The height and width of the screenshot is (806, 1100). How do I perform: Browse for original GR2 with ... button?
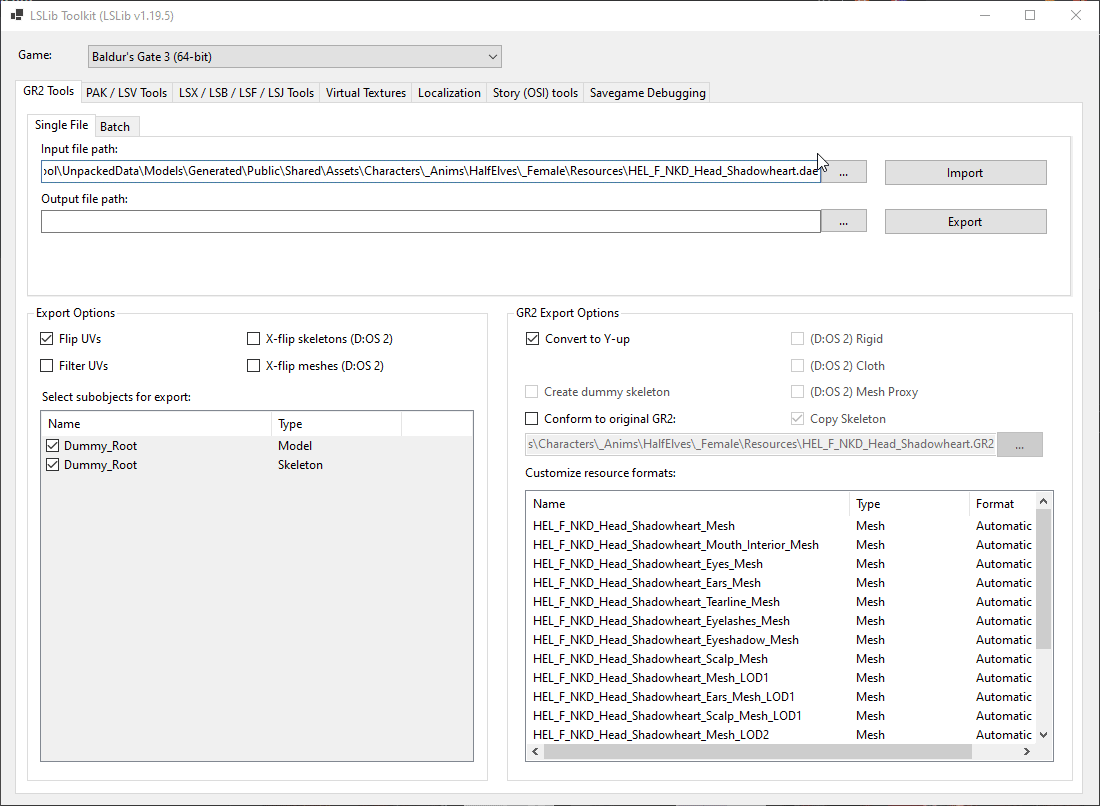coord(1019,445)
